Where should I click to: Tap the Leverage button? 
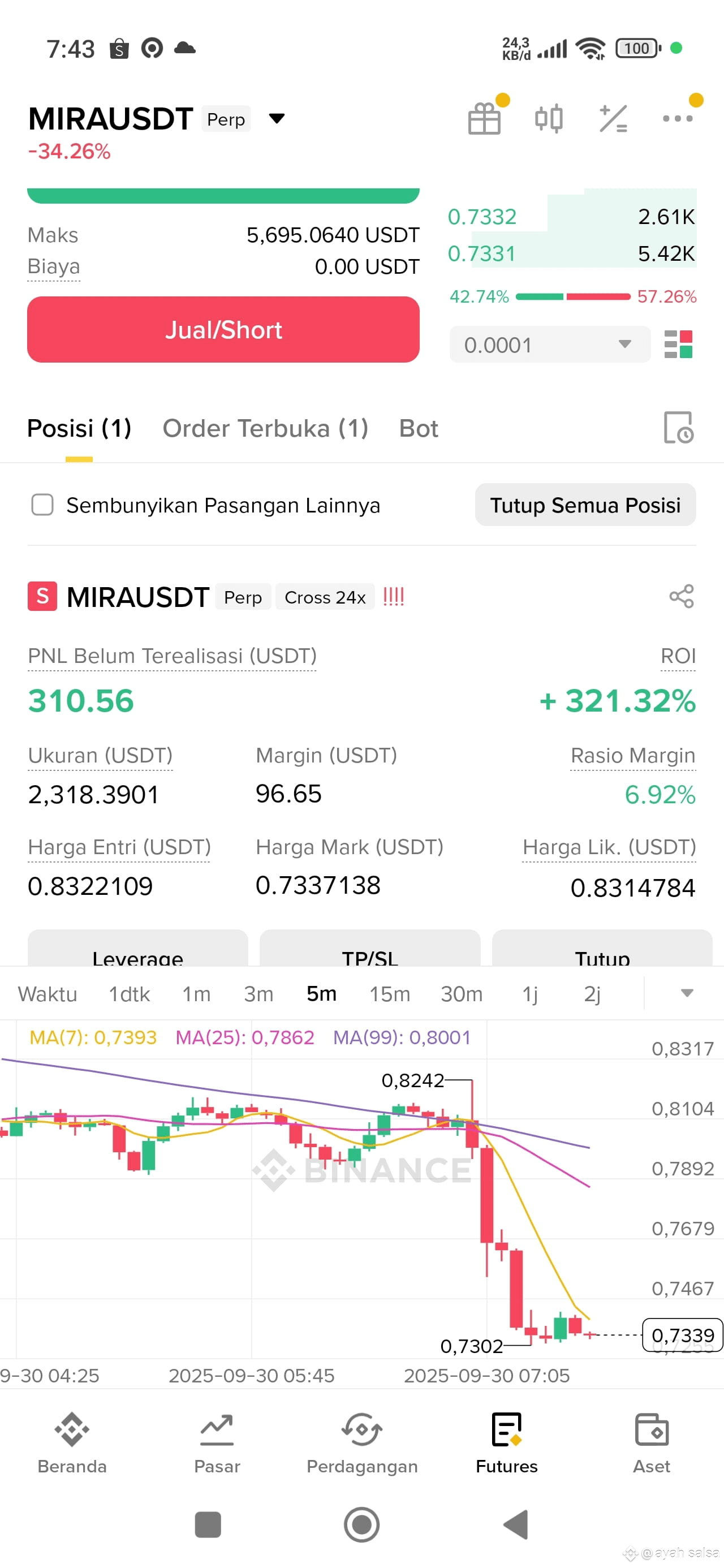(x=137, y=949)
